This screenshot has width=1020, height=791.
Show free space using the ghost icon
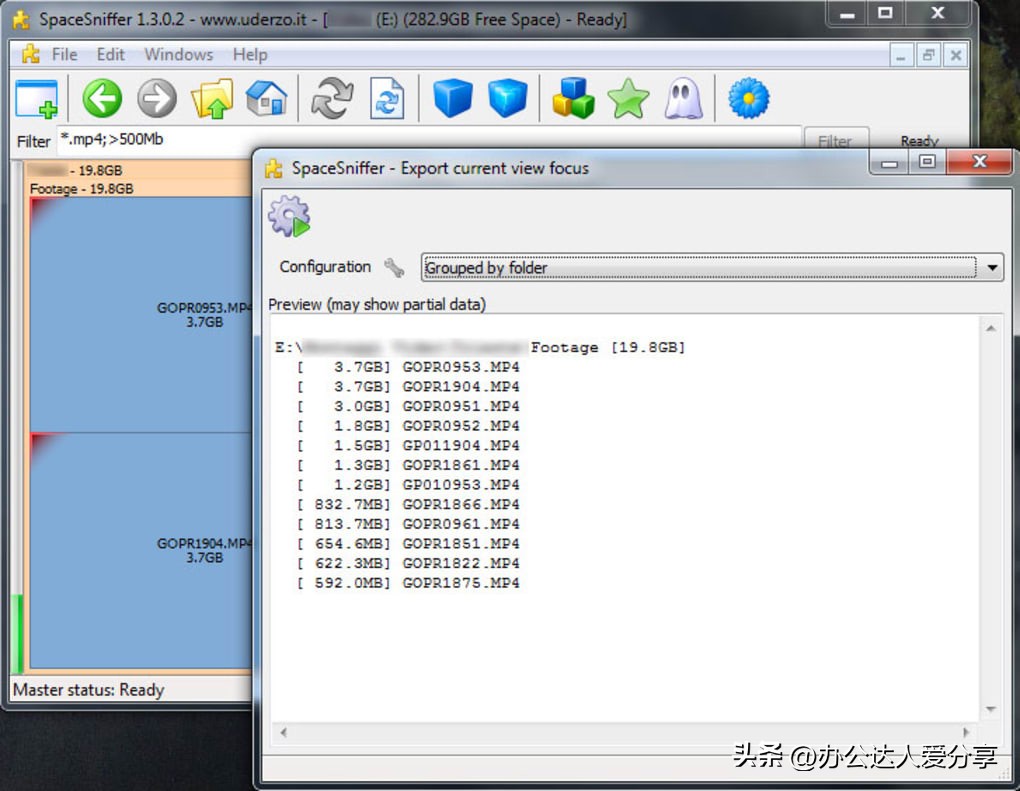[684, 98]
